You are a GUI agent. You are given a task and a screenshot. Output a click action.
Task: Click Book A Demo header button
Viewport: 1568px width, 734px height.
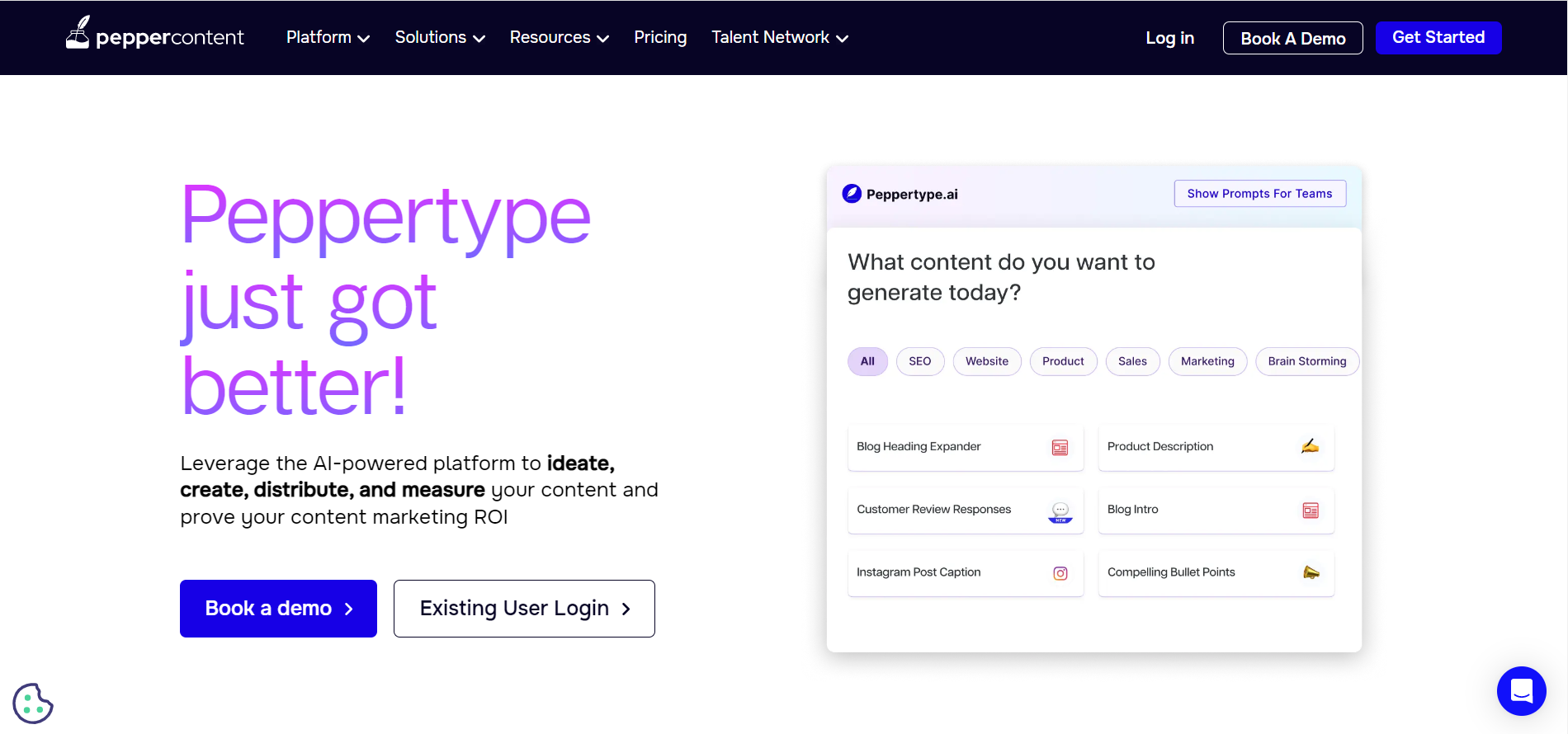[1293, 38]
